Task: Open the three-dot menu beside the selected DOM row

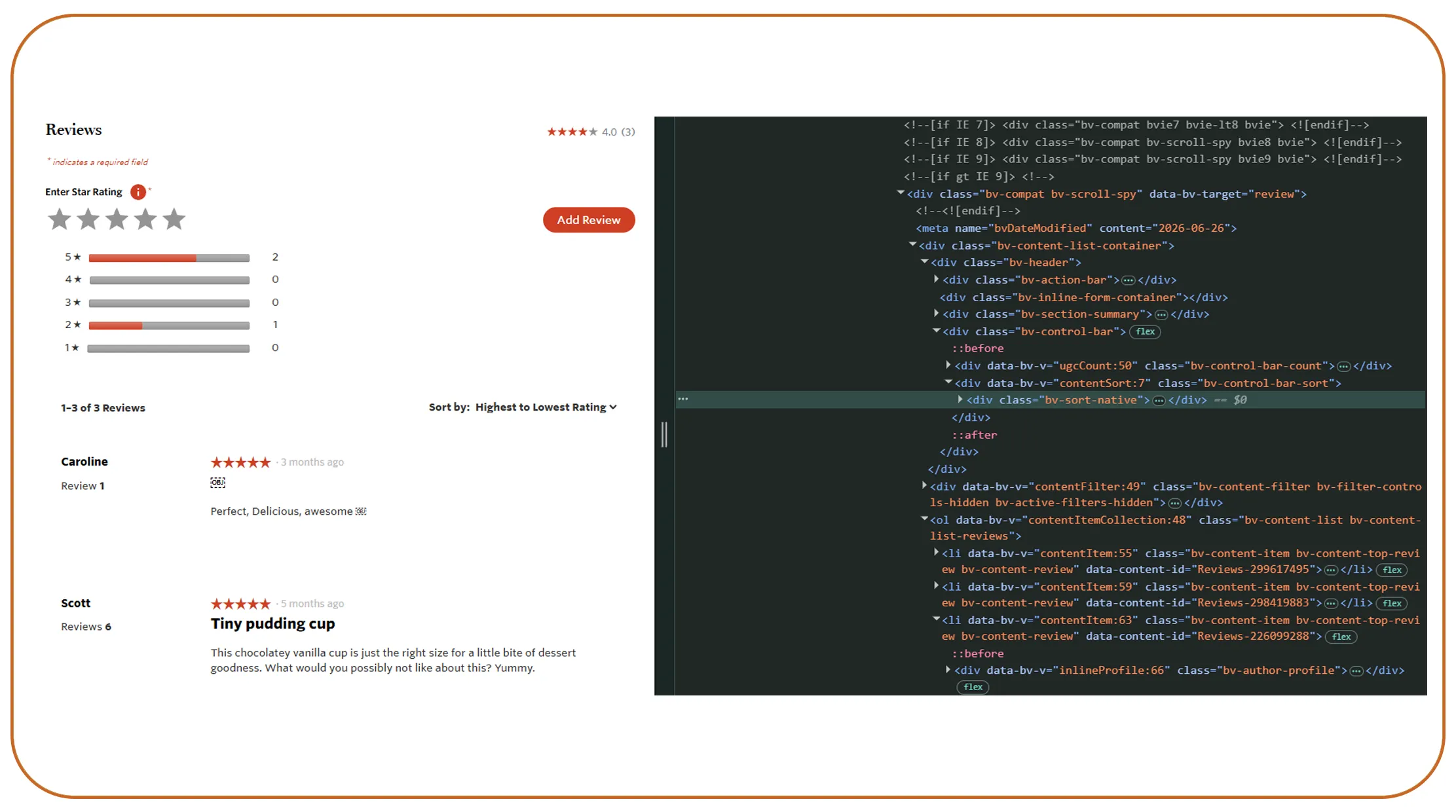Action: tap(683, 399)
